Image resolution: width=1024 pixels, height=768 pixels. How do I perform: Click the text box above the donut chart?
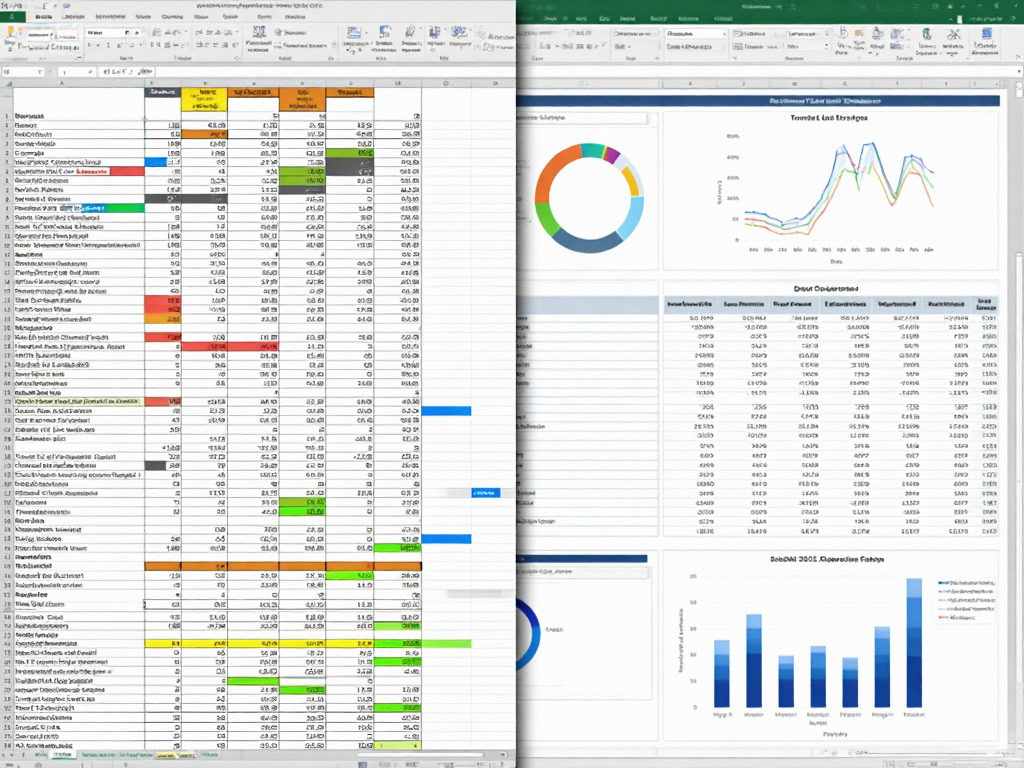point(582,118)
